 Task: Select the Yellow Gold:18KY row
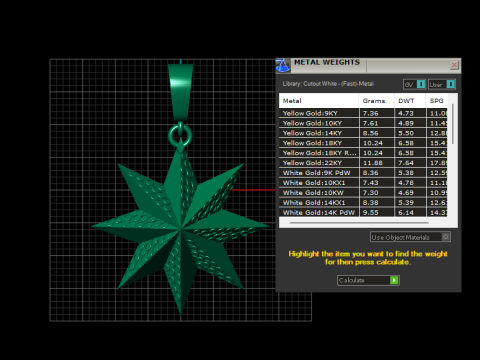[x=363, y=143]
